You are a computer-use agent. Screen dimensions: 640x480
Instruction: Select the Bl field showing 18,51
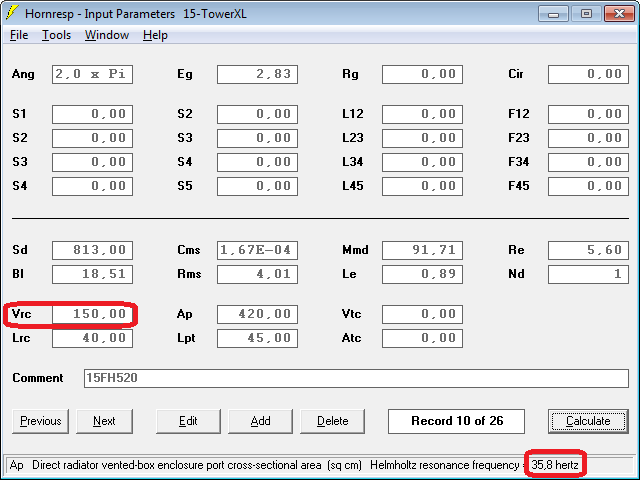pos(92,274)
